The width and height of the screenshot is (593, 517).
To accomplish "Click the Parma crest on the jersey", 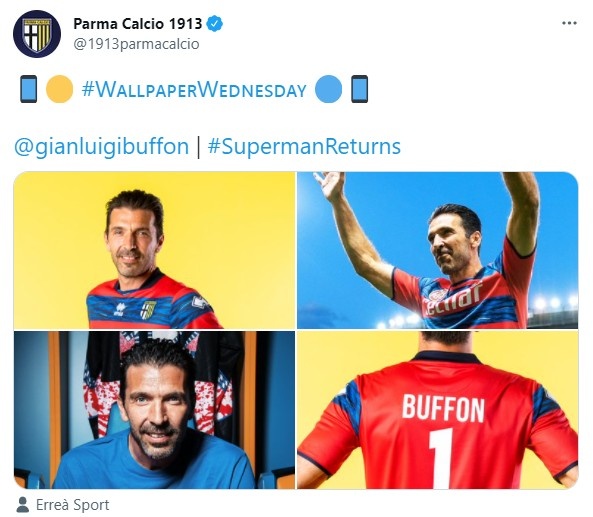I will point(148,310).
